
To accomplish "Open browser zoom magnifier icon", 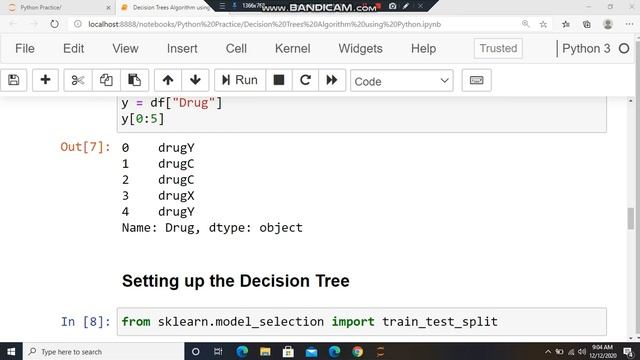I will coord(525,24).
